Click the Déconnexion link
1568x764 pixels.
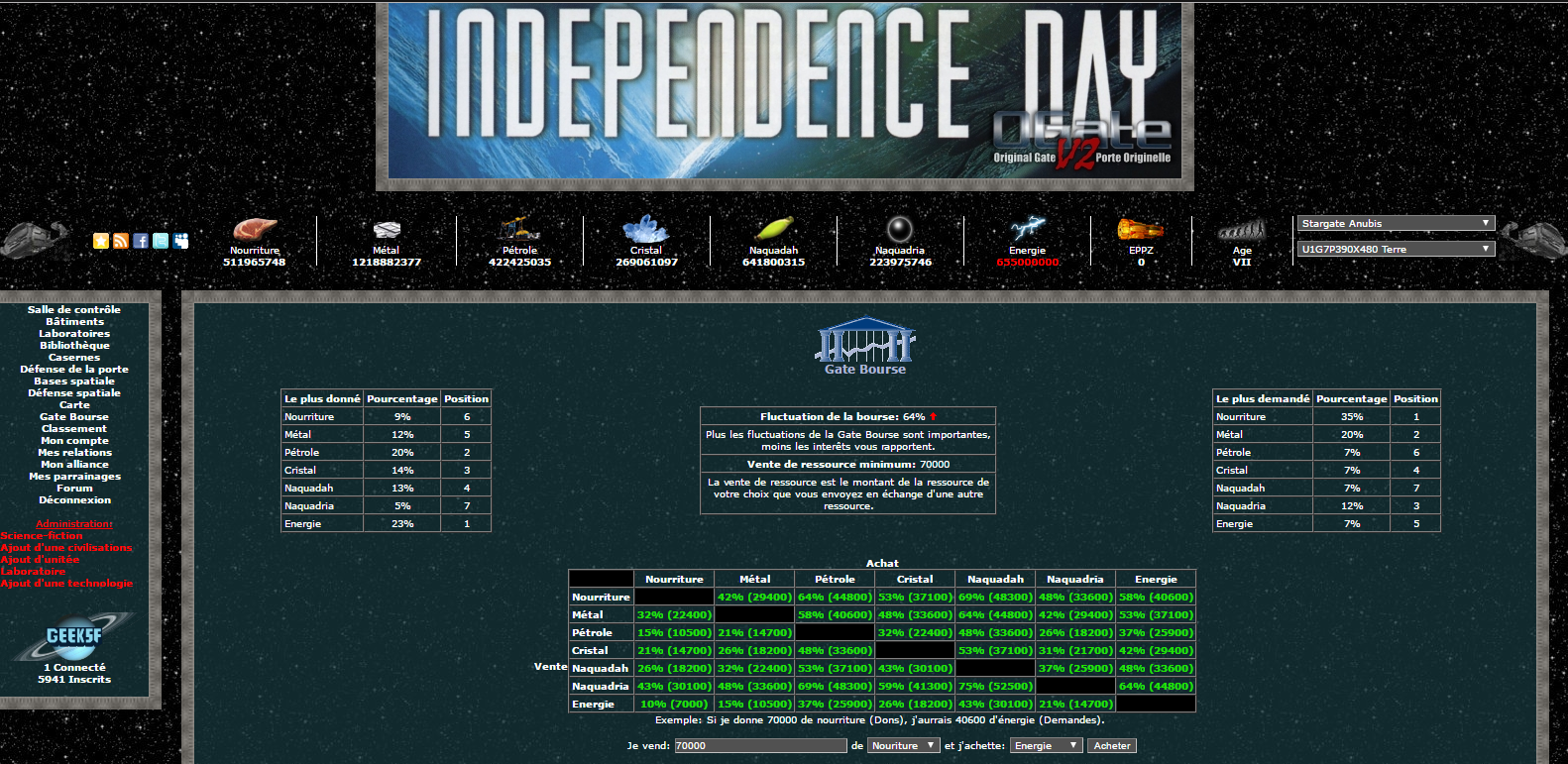click(74, 499)
